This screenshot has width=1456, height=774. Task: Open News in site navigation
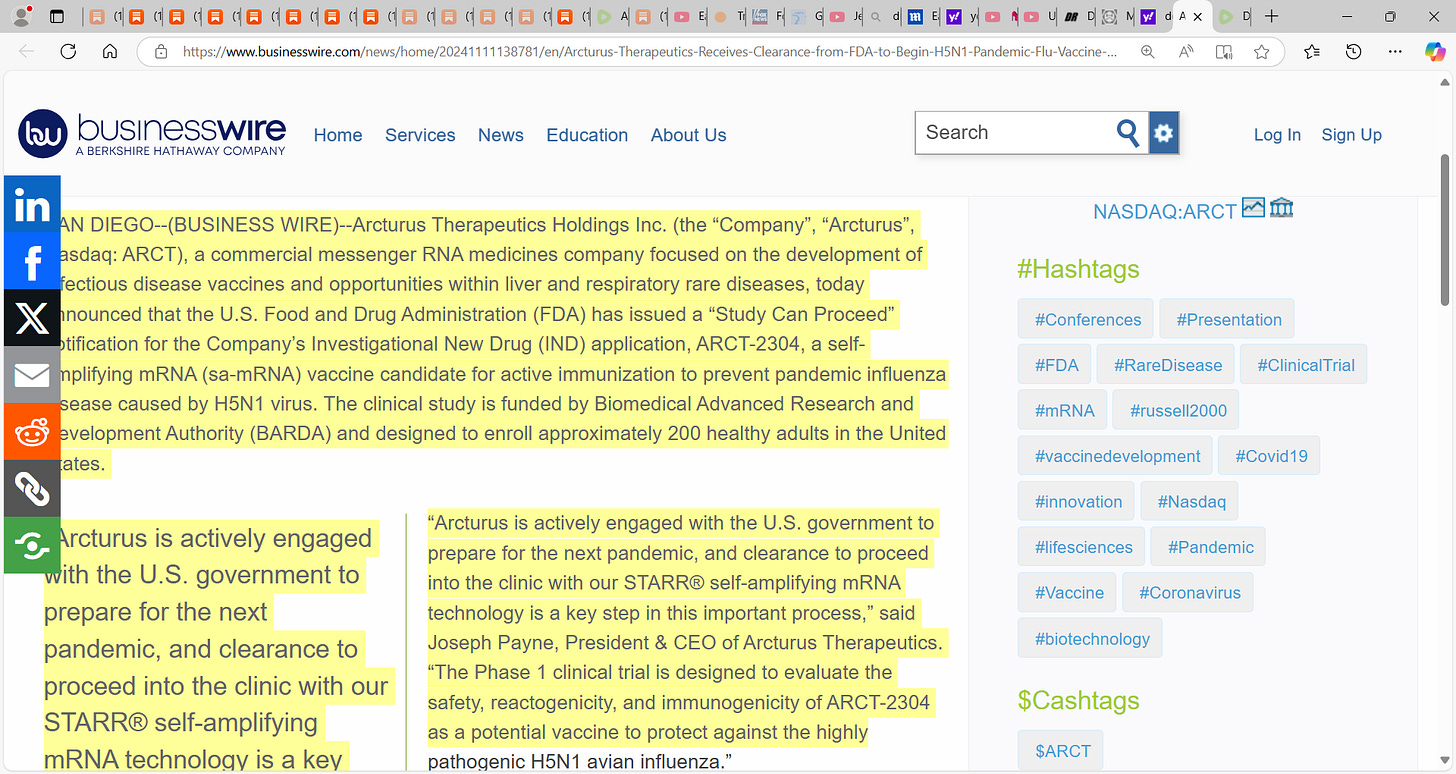tap(501, 135)
